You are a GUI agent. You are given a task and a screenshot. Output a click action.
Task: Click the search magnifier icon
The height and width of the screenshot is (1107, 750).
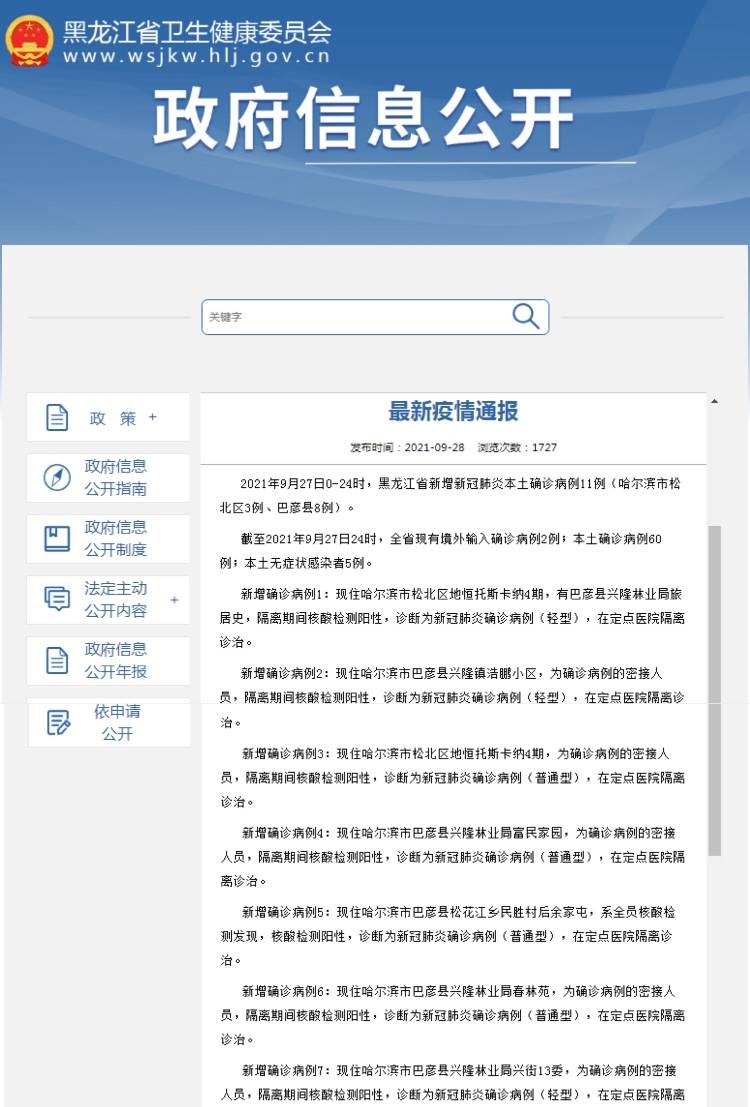pyautogui.click(x=525, y=316)
